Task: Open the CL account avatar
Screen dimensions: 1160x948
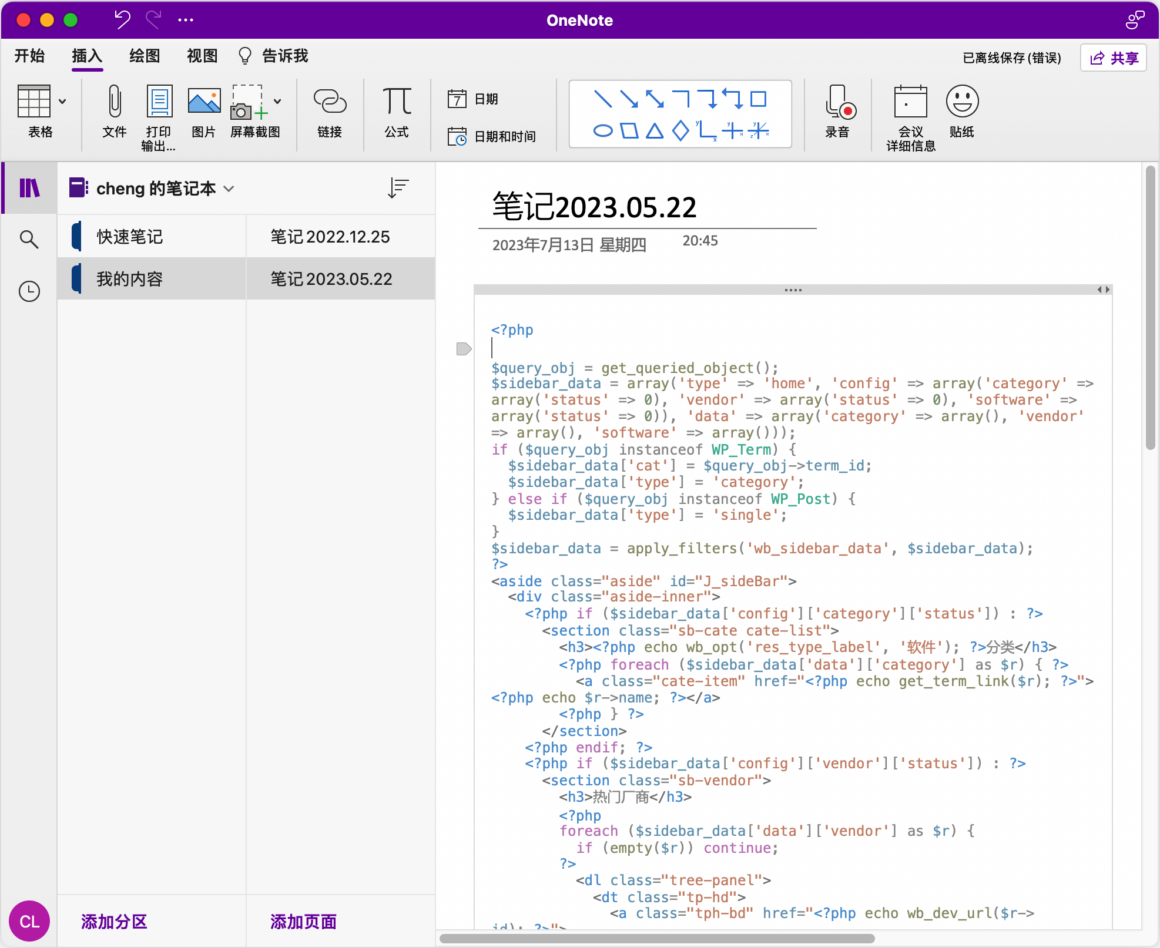Action: (30, 921)
